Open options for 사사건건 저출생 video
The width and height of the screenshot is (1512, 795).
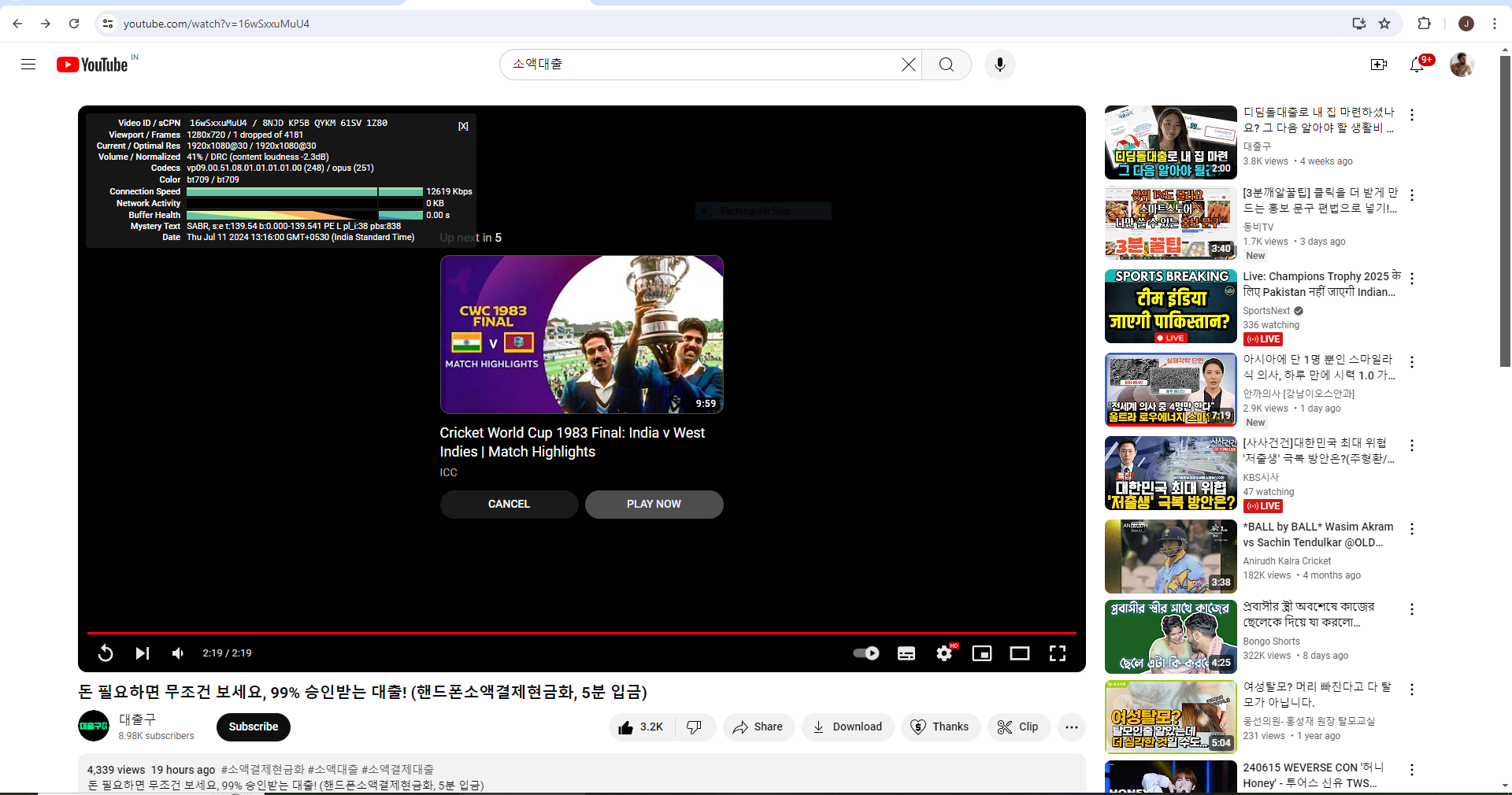[x=1412, y=446]
